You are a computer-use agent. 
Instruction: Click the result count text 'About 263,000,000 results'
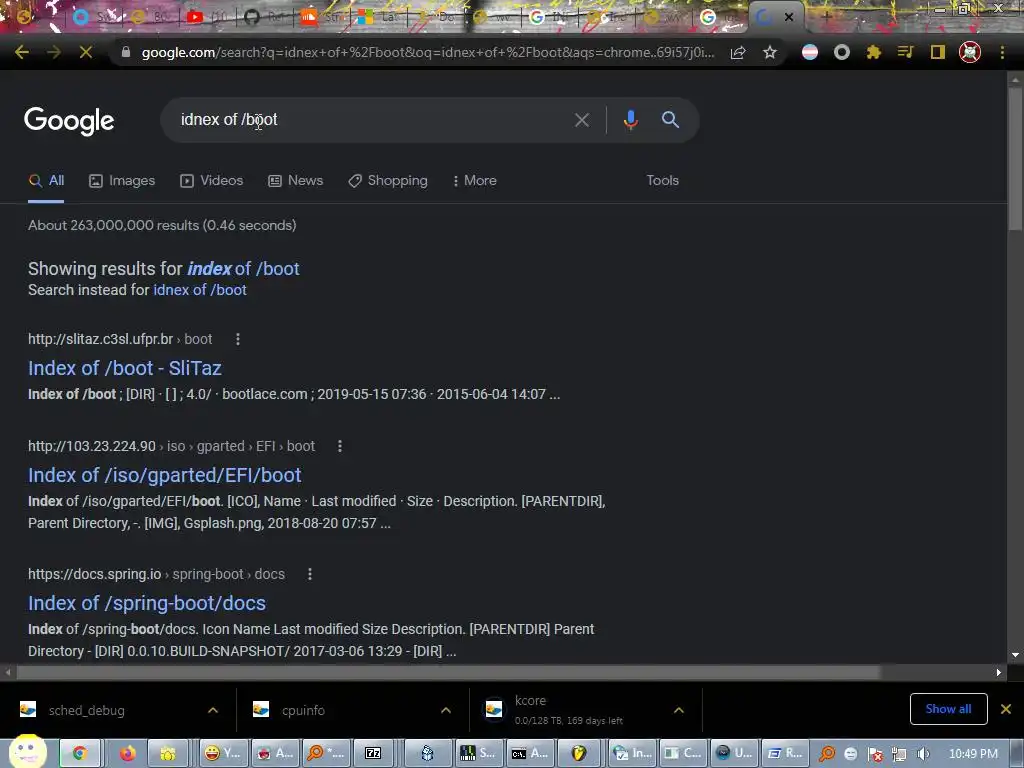coord(113,225)
